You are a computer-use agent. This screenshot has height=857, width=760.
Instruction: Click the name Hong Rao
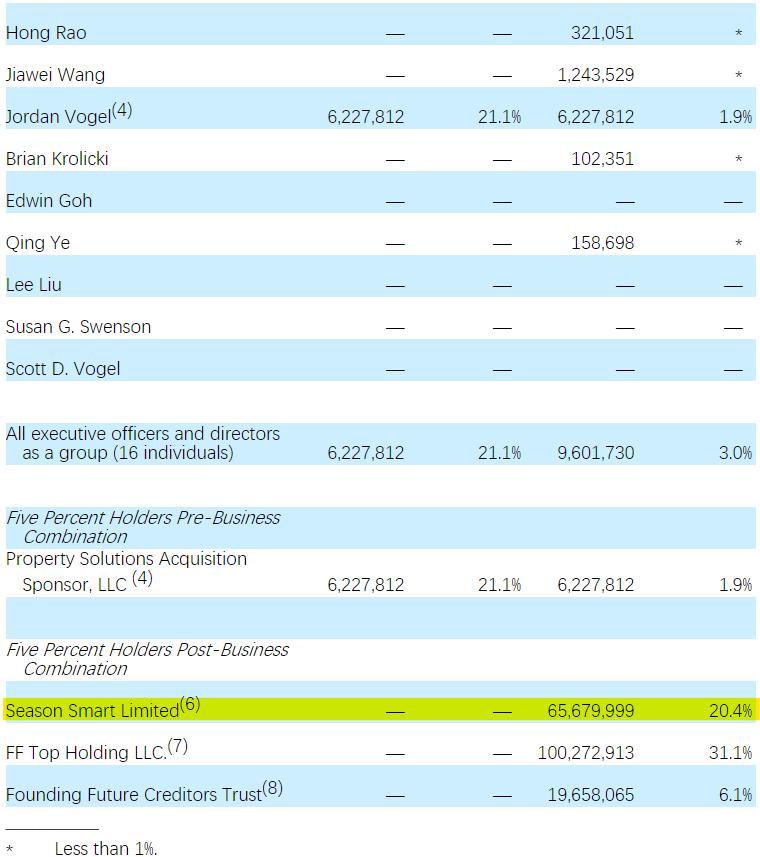46,33
